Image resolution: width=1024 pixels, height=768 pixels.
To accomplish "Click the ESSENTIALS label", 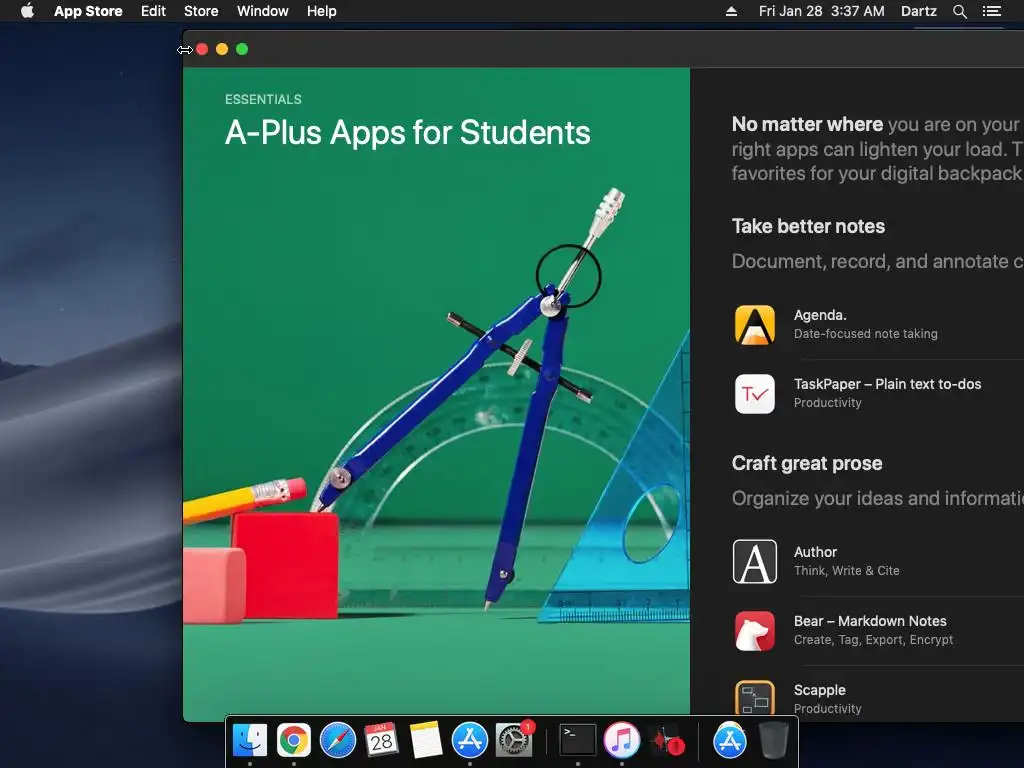I will coord(263,99).
